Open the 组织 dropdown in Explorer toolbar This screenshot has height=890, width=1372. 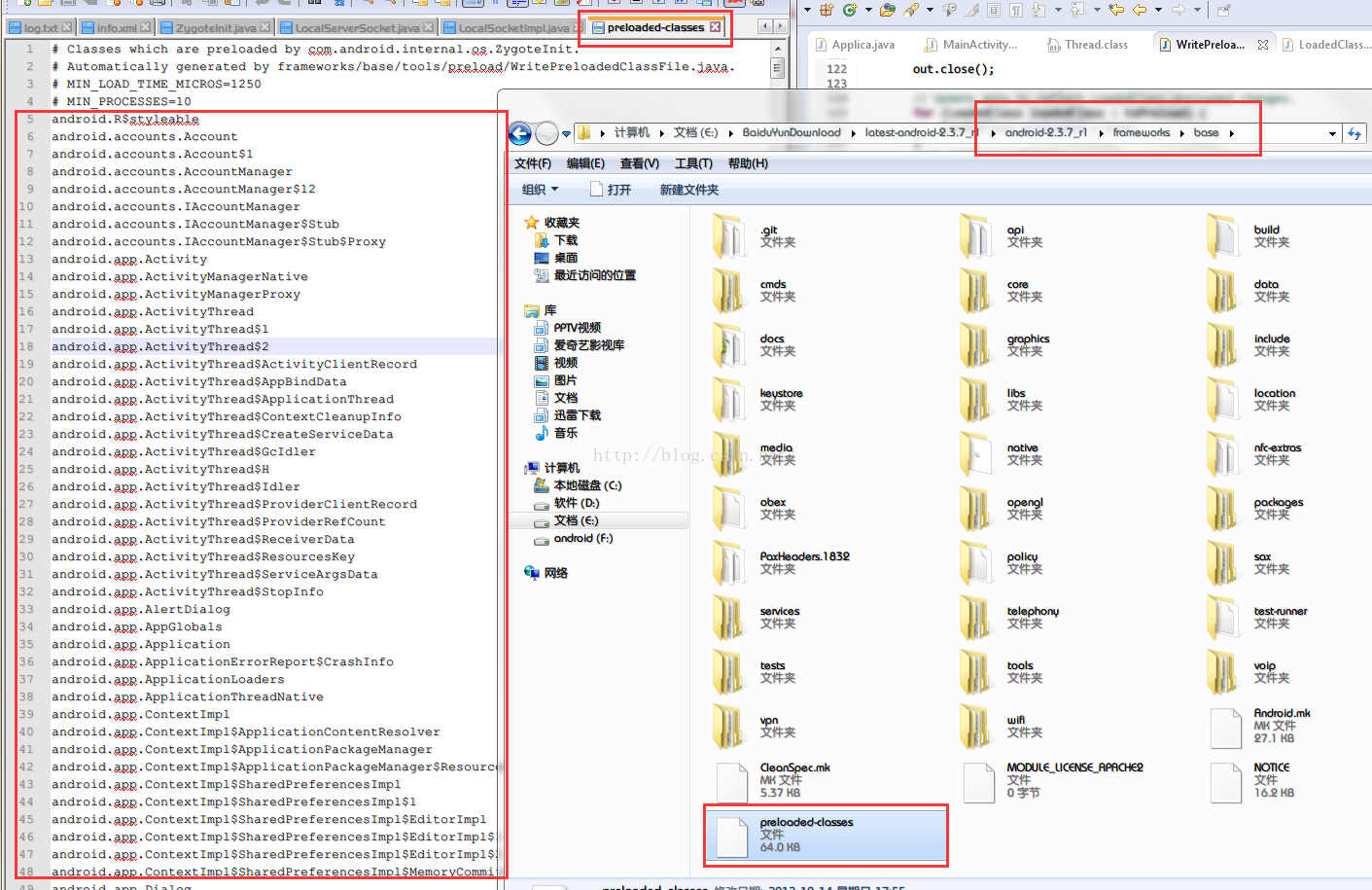(x=541, y=190)
